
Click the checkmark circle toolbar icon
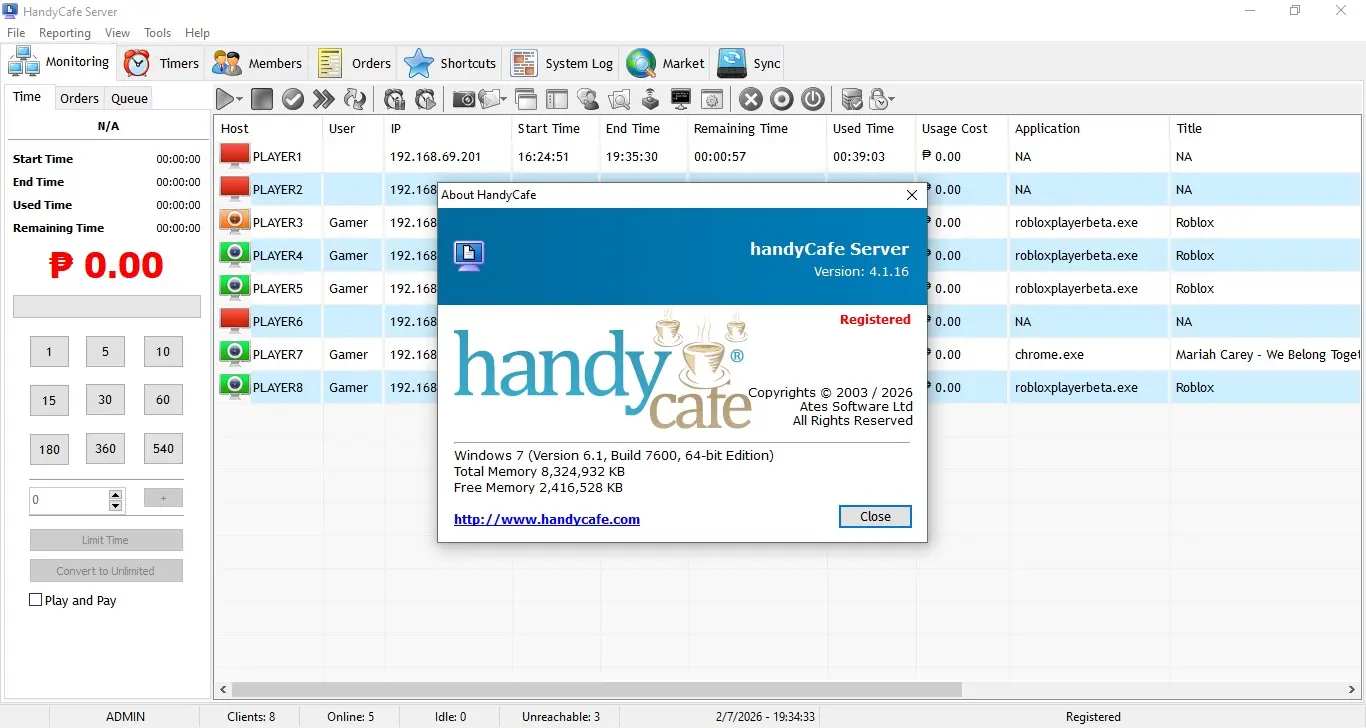pos(293,99)
